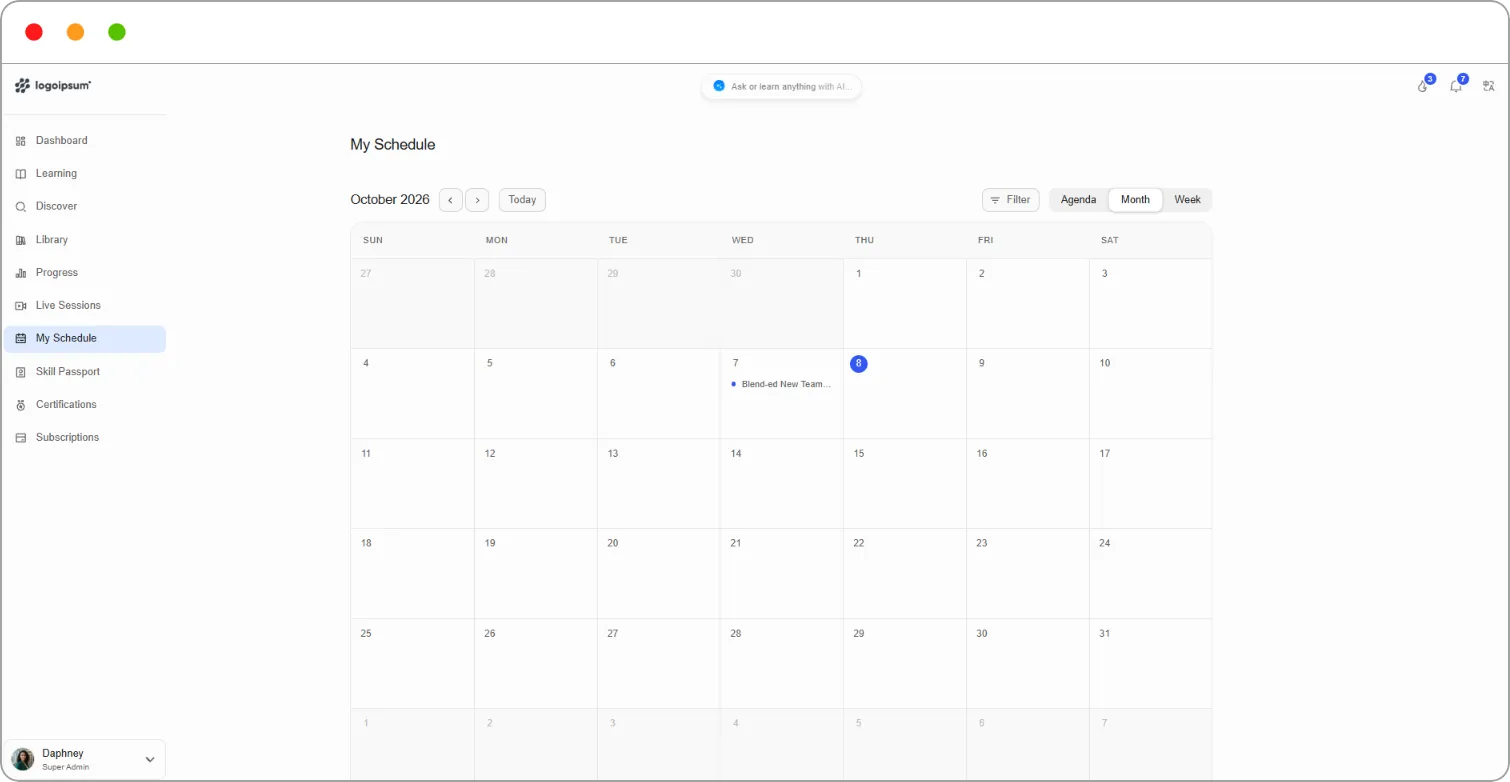
Task: Go to the Progress bar-chart icon
Action: [x=21, y=273]
